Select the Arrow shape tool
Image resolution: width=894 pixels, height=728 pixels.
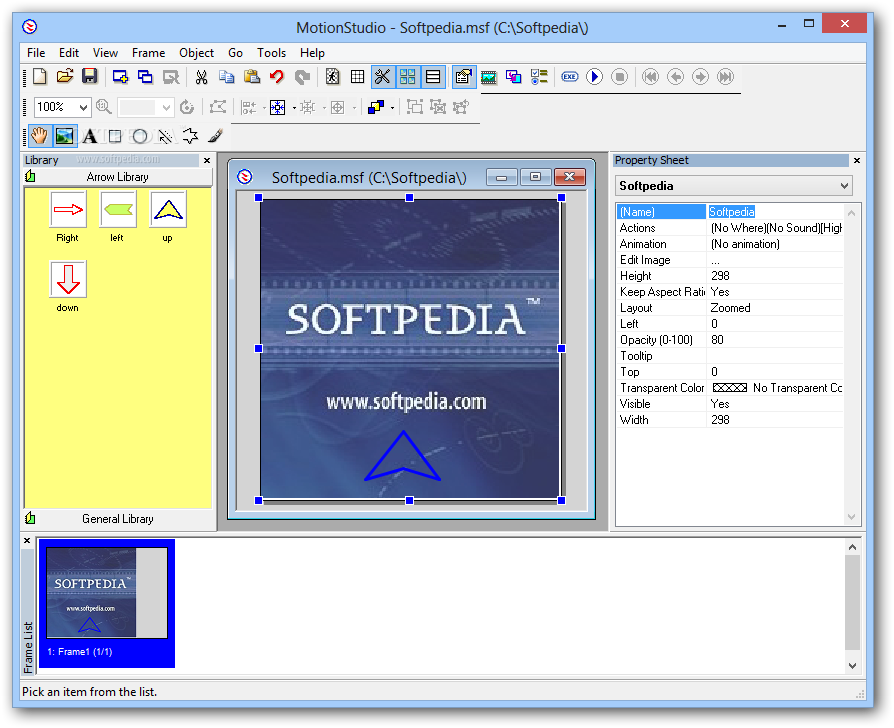[190, 136]
